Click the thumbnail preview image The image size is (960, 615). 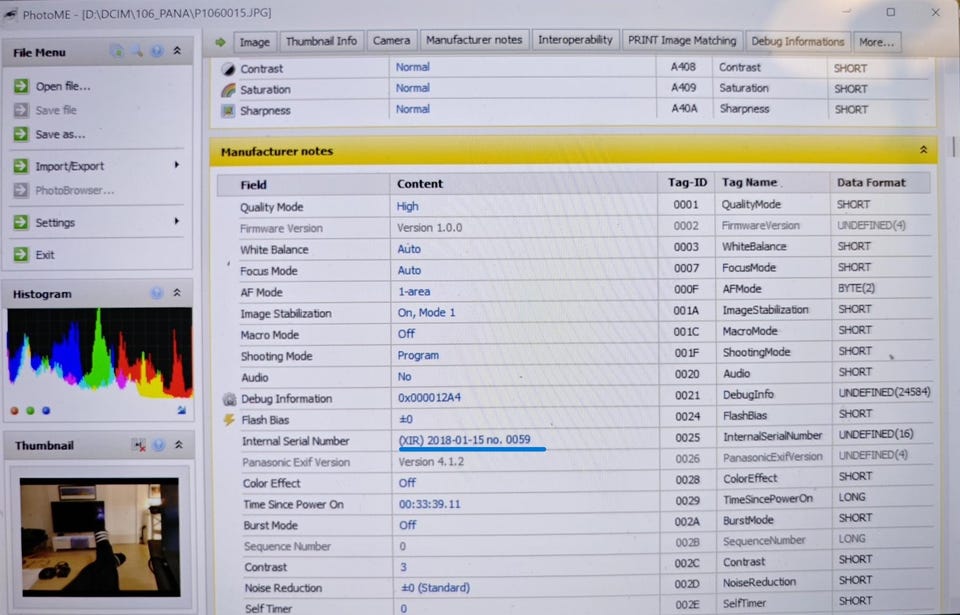tap(100, 538)
